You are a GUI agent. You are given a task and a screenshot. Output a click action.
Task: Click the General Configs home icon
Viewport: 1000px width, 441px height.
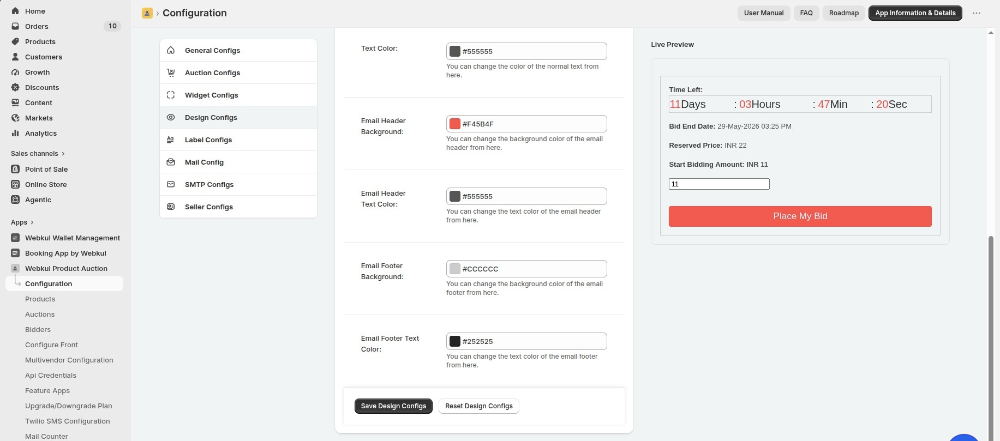pos(170,50)
